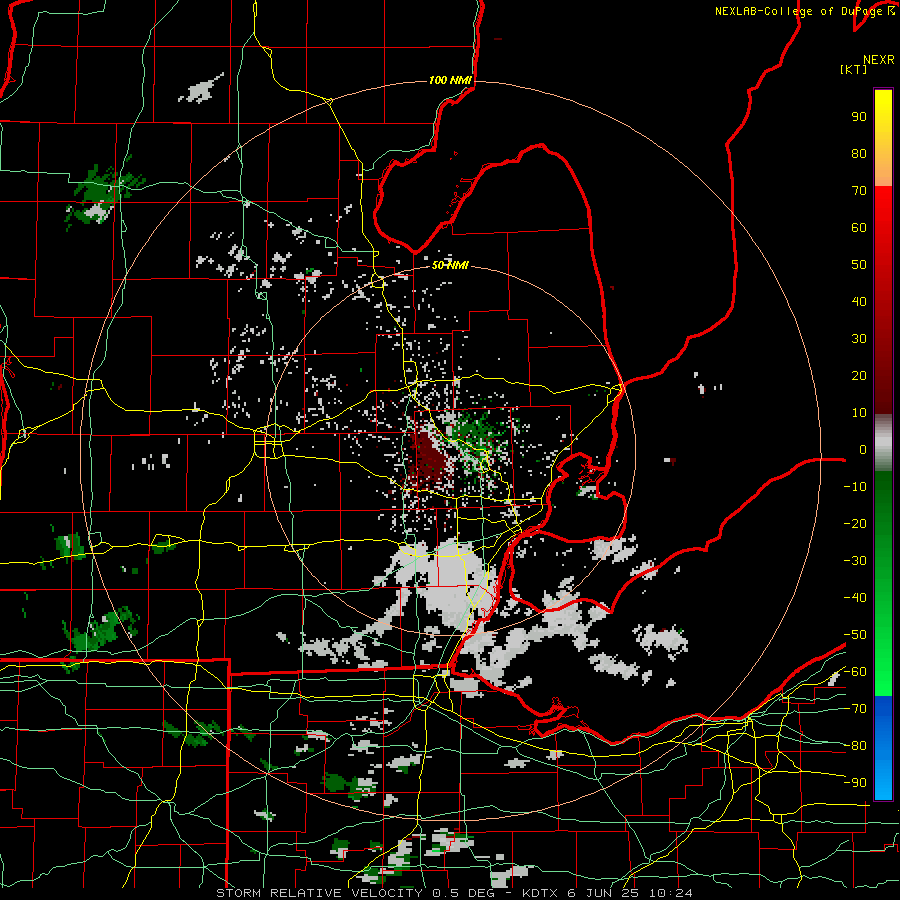Click the positive 30 scale value
900x900 pixels.
tap(859, 339)
